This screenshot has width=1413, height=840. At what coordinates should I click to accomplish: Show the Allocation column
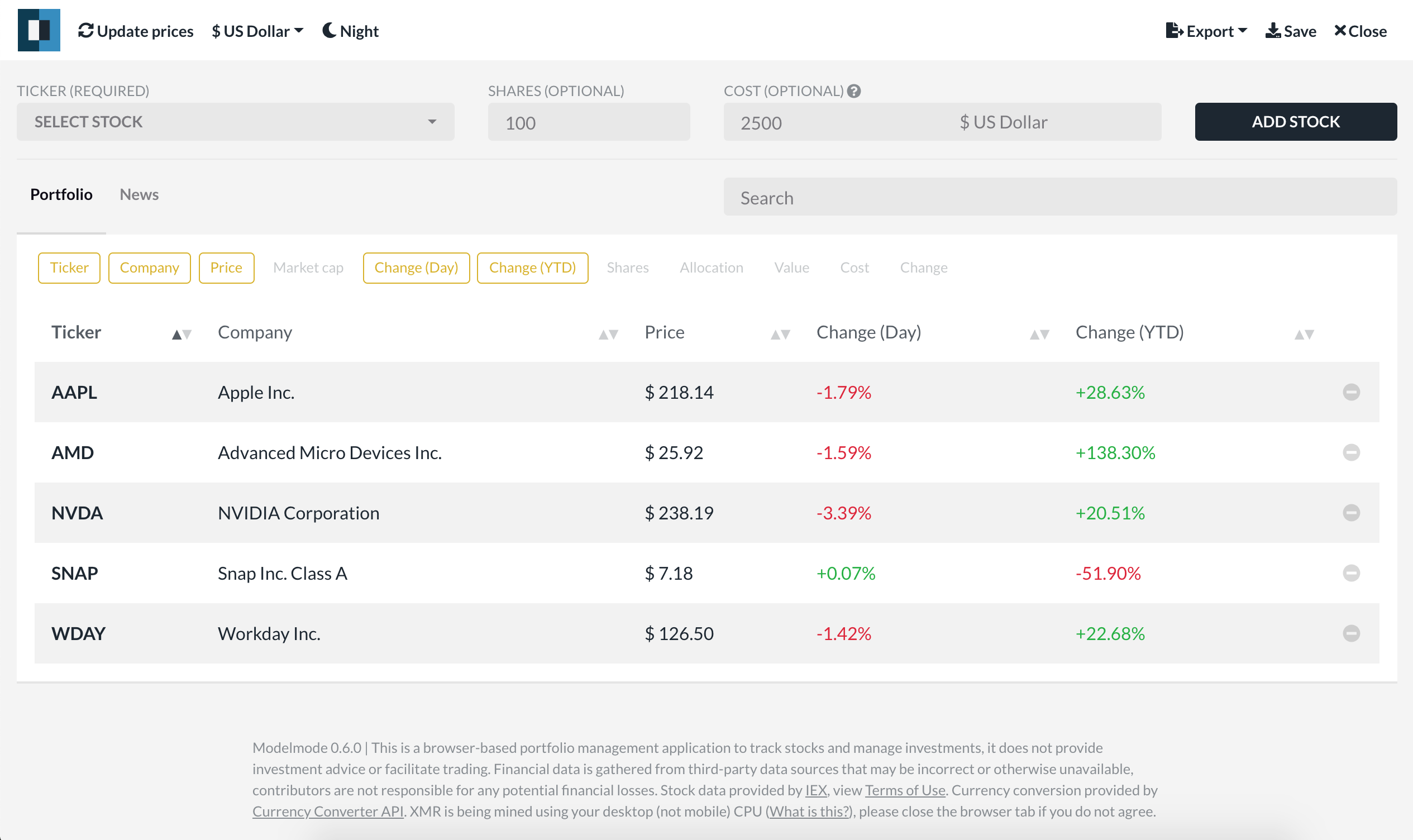[711, 267]
